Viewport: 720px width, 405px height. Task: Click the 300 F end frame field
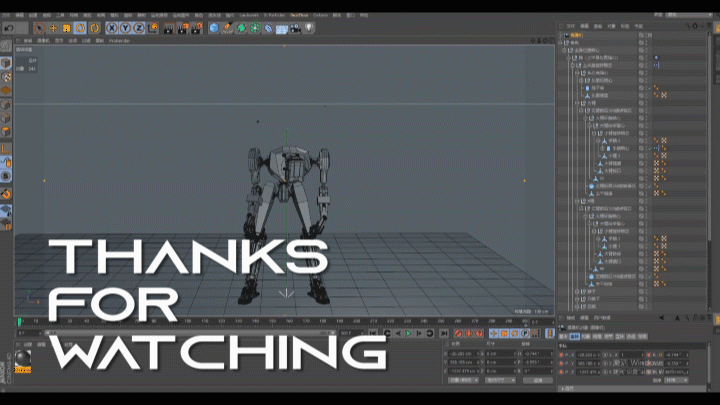click(x=350, y=333)
